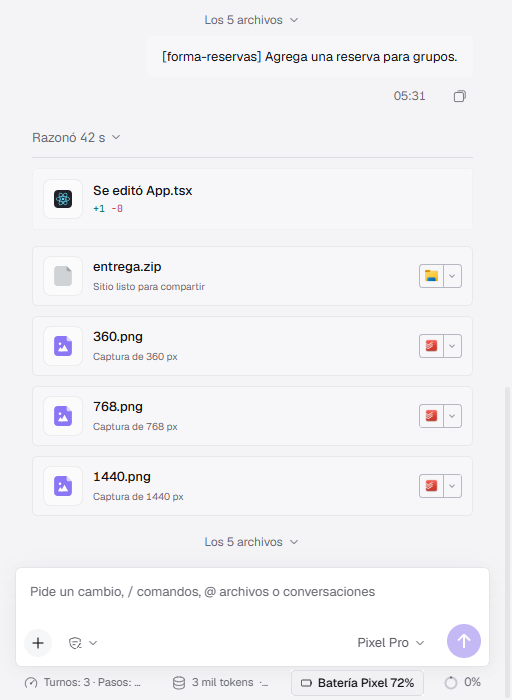This screenshot has height=700, width=512.
Task: Focus the Pide un cambio input field
Action: pyautogui.click(x=252, y=592)
